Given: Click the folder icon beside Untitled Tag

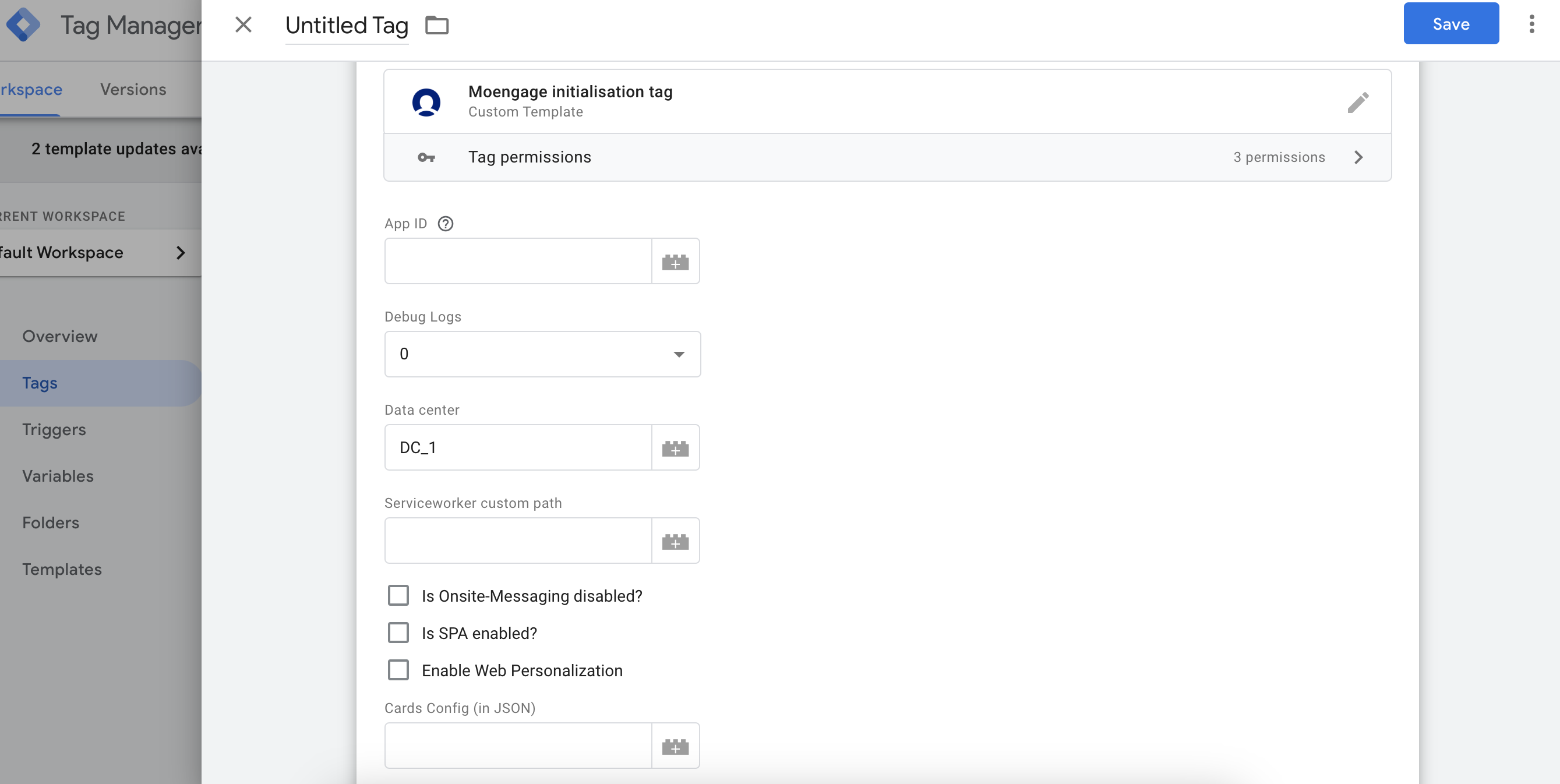Looking at the screenshot, I should coord(437,25).
